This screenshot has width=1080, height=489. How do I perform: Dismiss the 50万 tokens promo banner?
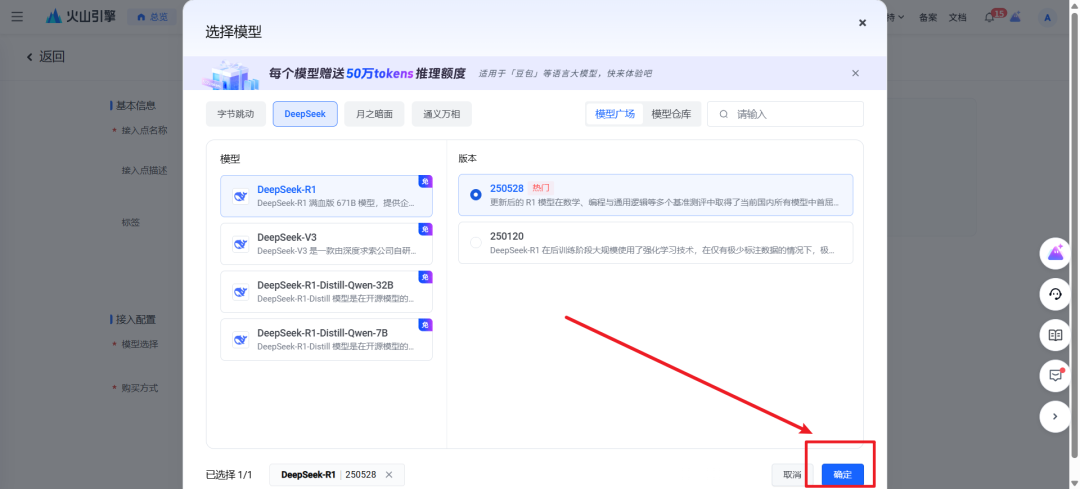coord(855,73)
